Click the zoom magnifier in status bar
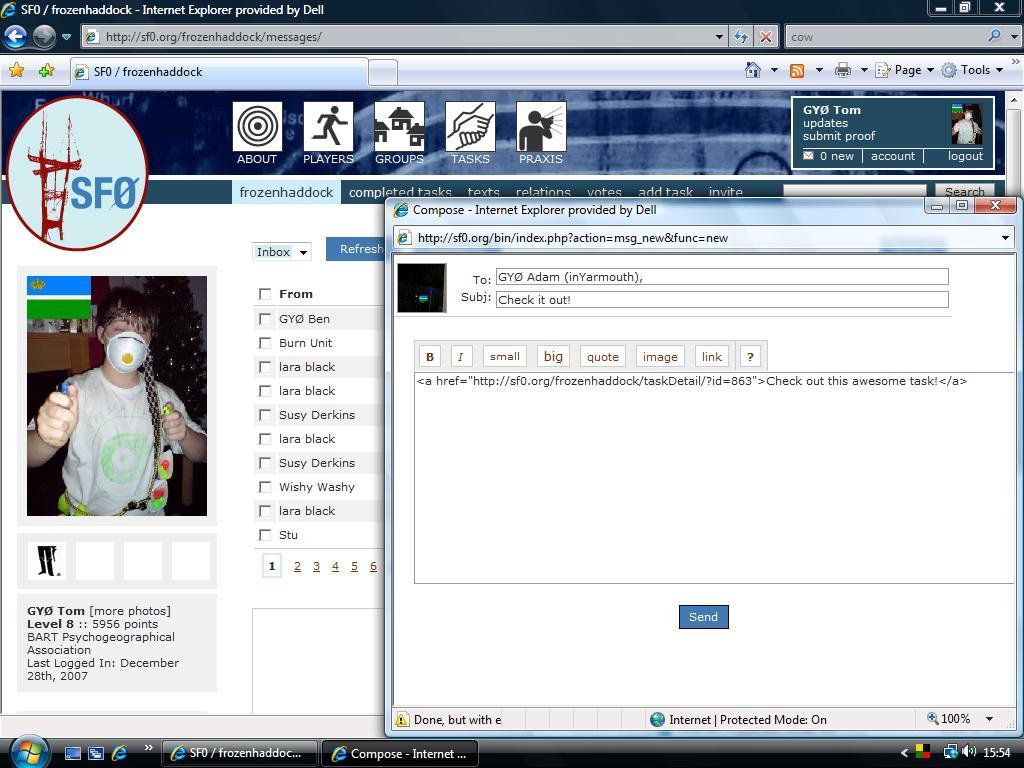 [933, 718]
